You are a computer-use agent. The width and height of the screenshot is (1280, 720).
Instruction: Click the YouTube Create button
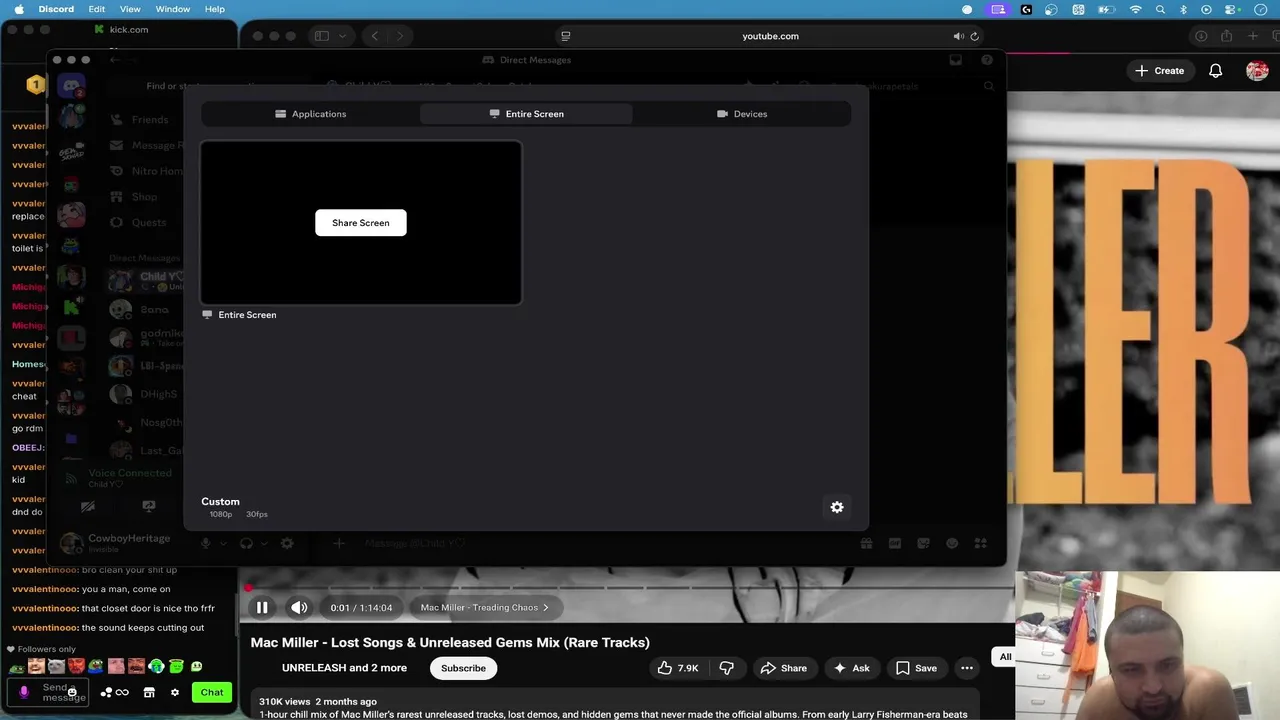pos(1159,71)
